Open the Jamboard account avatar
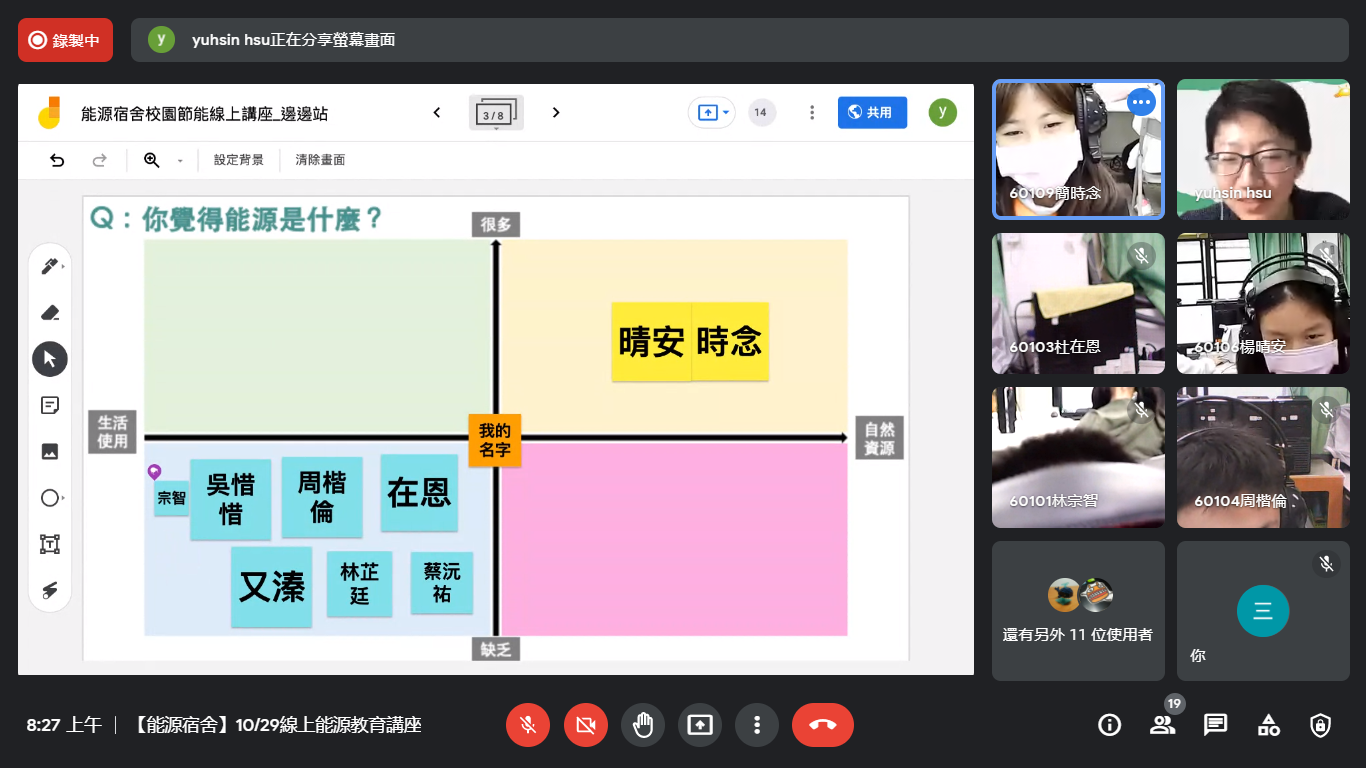The image size is (1366, 768). (942, 112)
